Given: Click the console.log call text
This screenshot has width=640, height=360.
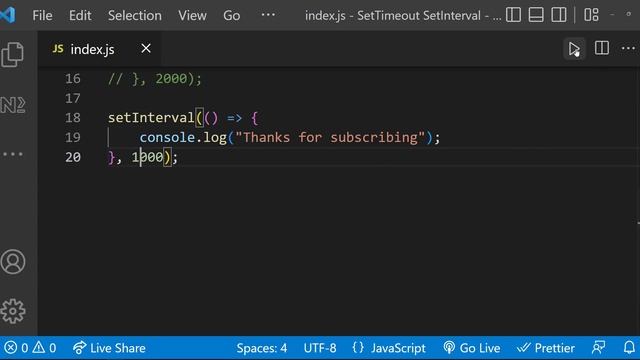Looking at the screenshot, I should 183,138.
